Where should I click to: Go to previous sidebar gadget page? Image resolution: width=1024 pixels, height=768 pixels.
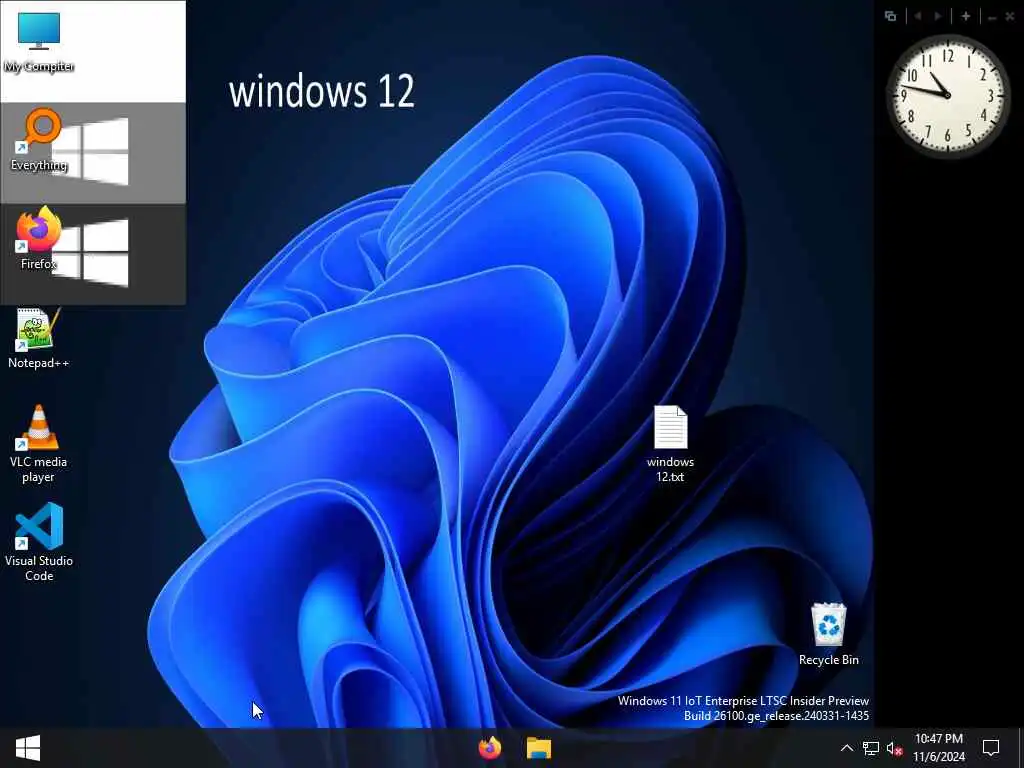[x=918, y=16]
